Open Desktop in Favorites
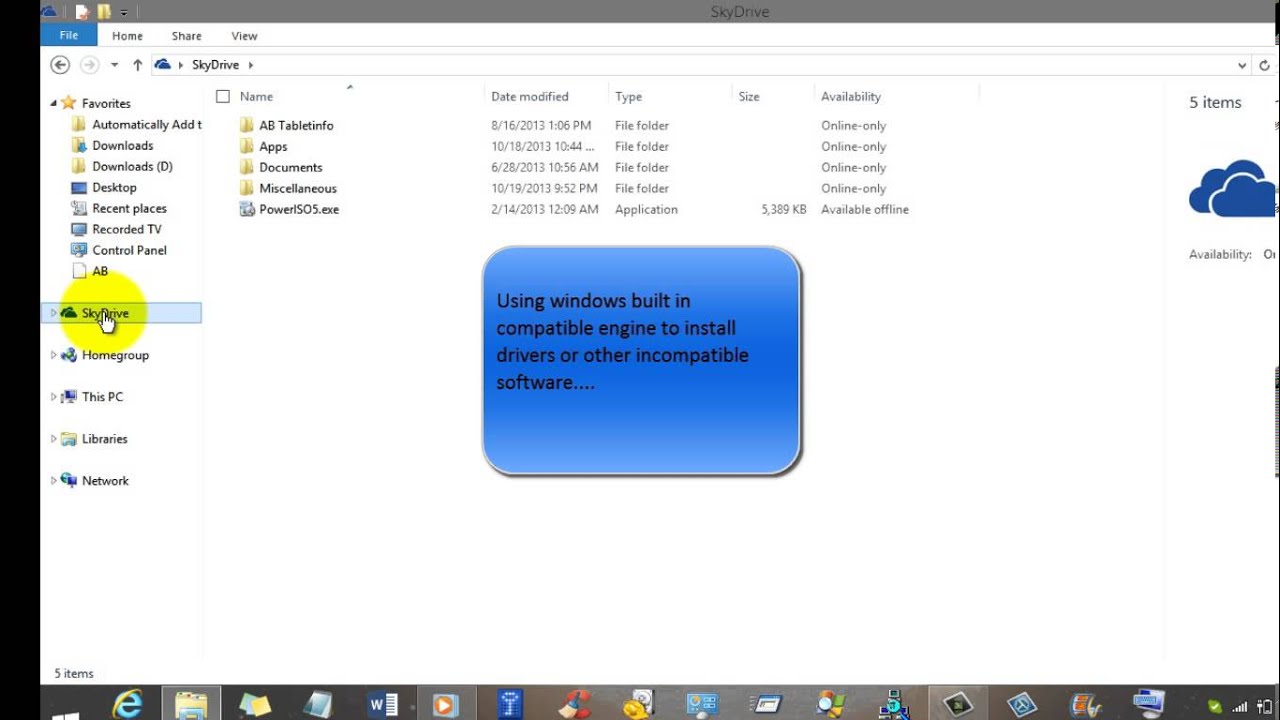The image size is (1280, 720). click(114, 187)
